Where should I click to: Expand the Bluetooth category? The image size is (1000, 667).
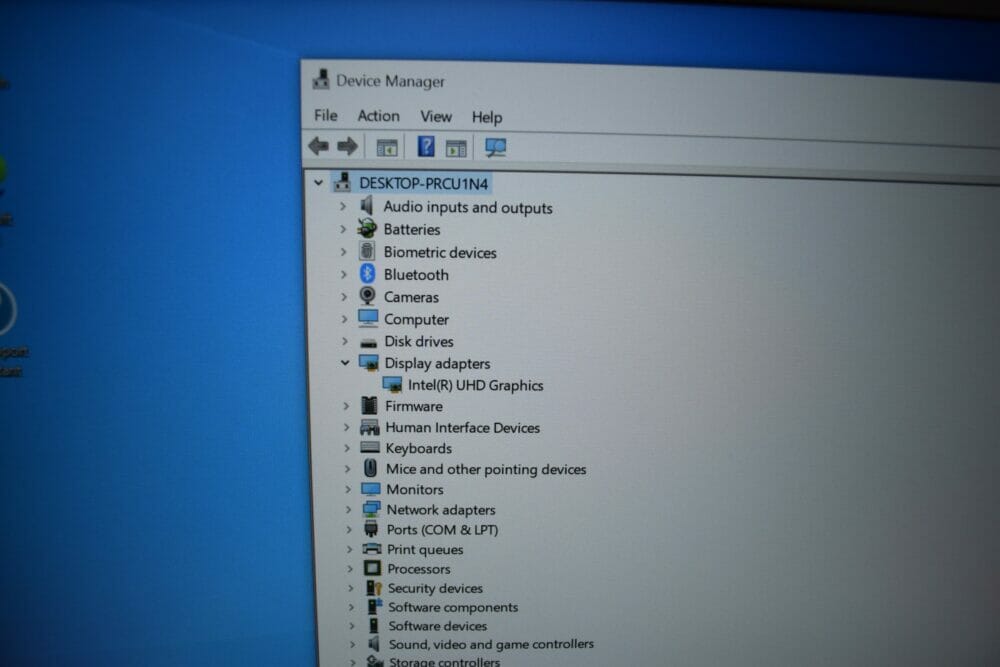tap(344, 274)
